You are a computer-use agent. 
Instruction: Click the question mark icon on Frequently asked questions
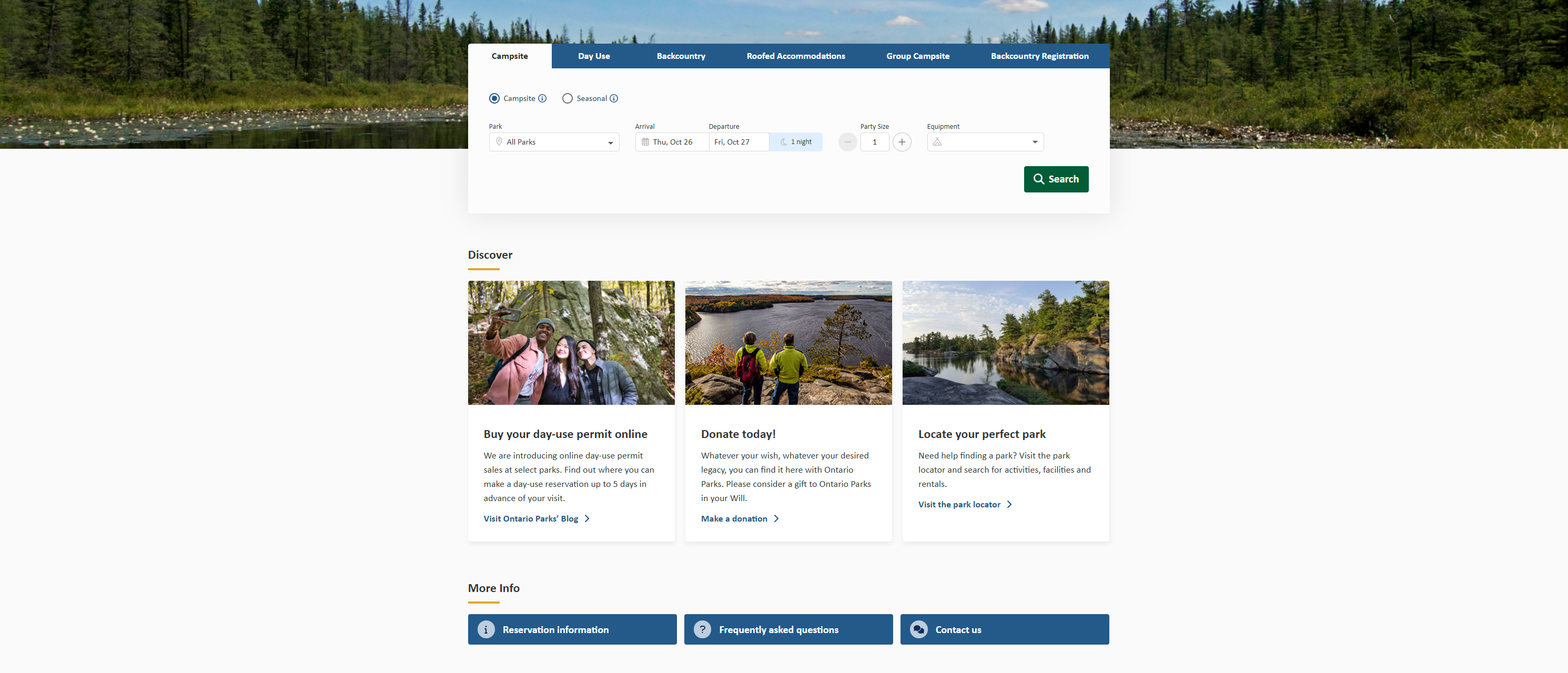[x=702, y=630]
